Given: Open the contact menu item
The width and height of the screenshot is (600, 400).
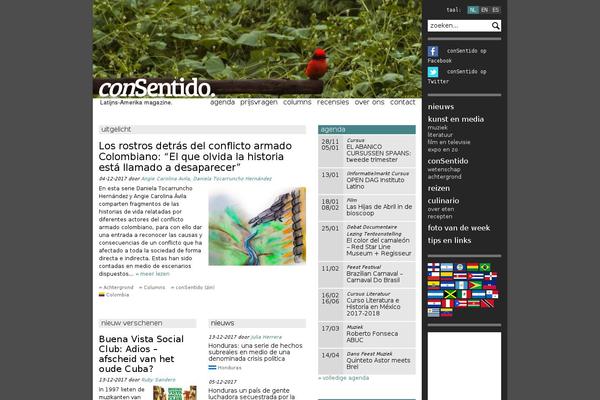Looking at the screenshot, I should point(403,102).
